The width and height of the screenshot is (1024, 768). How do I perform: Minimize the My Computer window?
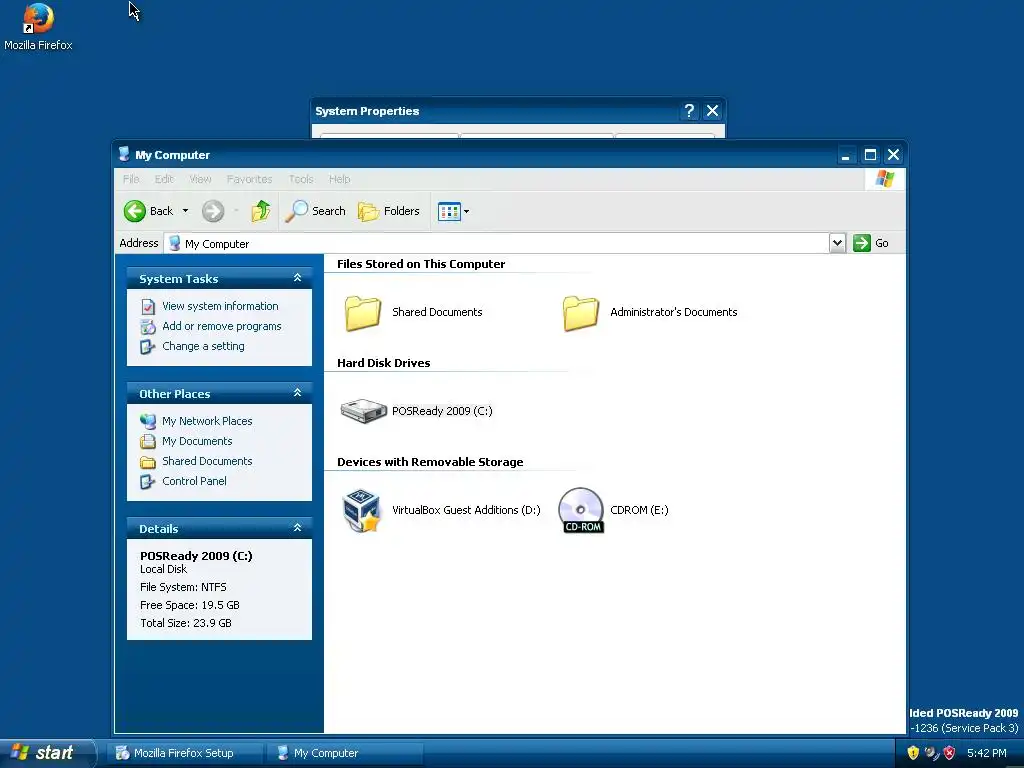tap(846, 155)
